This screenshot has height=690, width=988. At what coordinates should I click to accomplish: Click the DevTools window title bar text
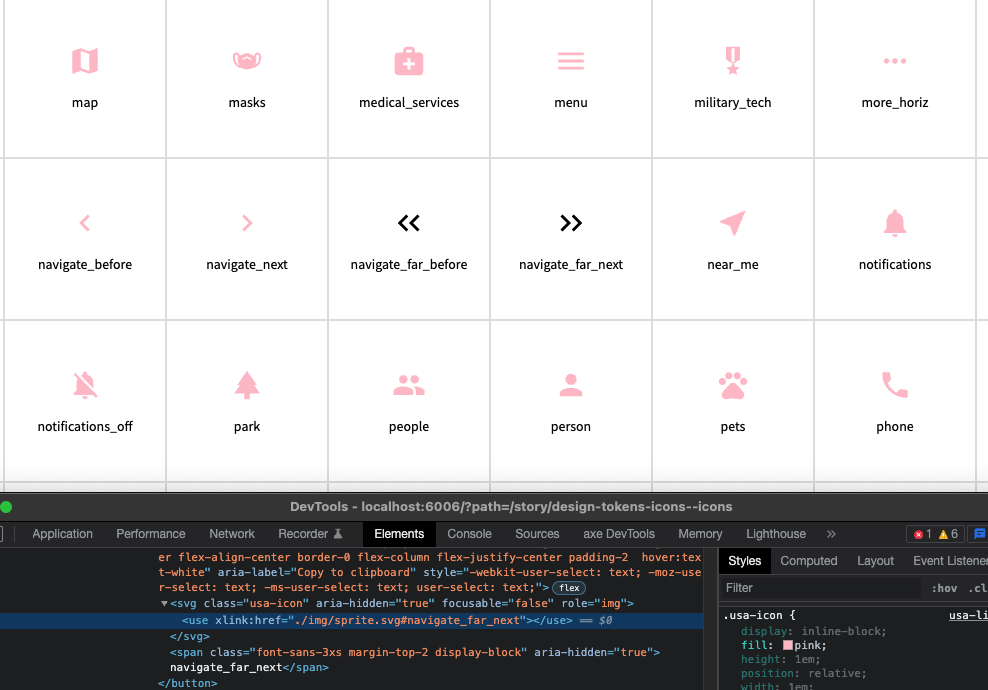pos(511,507)
